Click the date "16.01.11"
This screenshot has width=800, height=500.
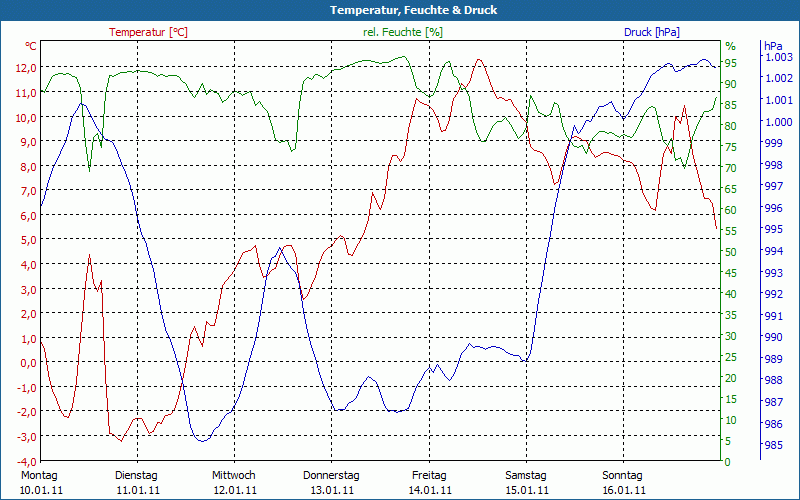coord(624,490)
